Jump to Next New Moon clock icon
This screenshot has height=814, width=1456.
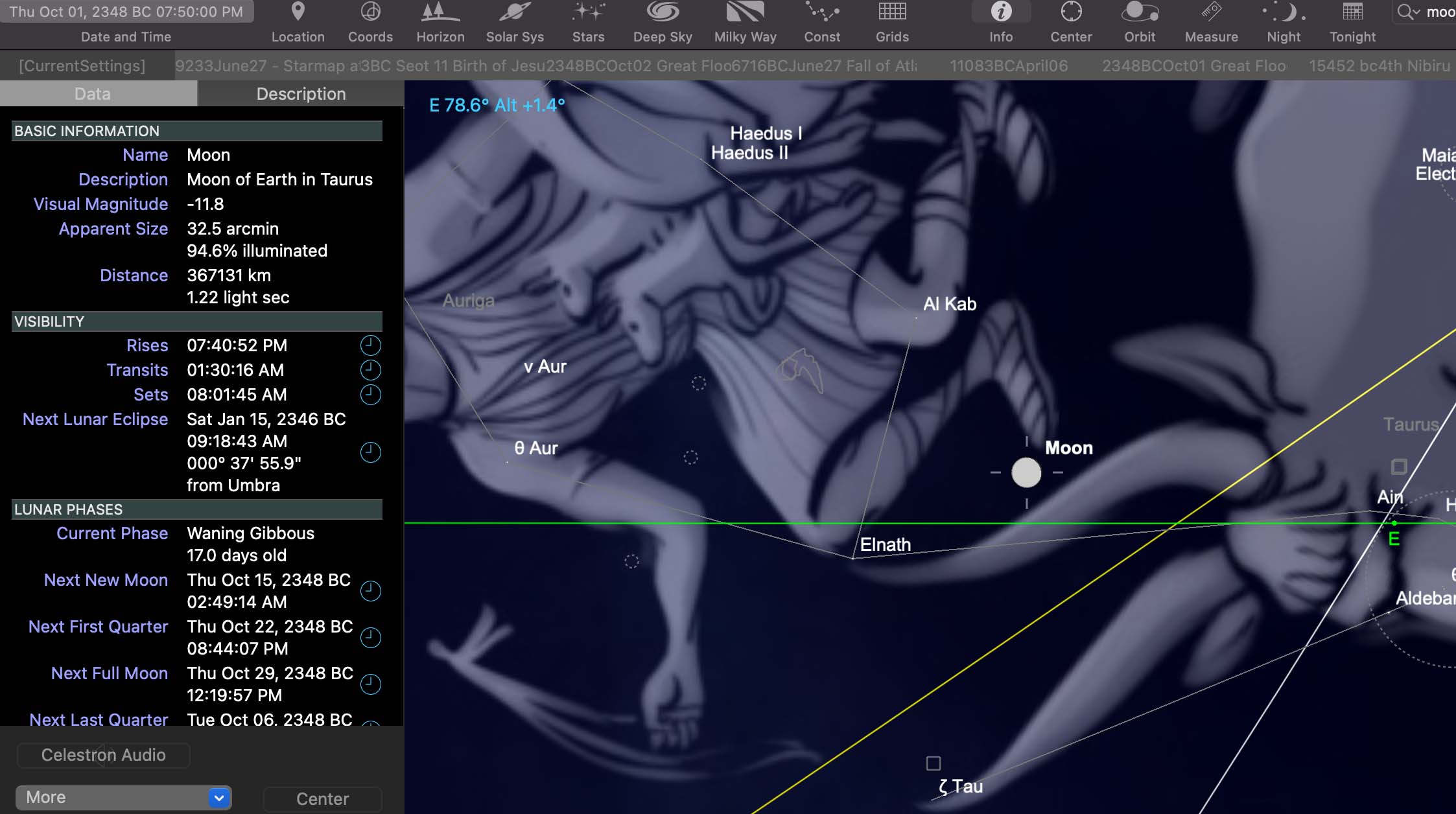click(370, 591)
